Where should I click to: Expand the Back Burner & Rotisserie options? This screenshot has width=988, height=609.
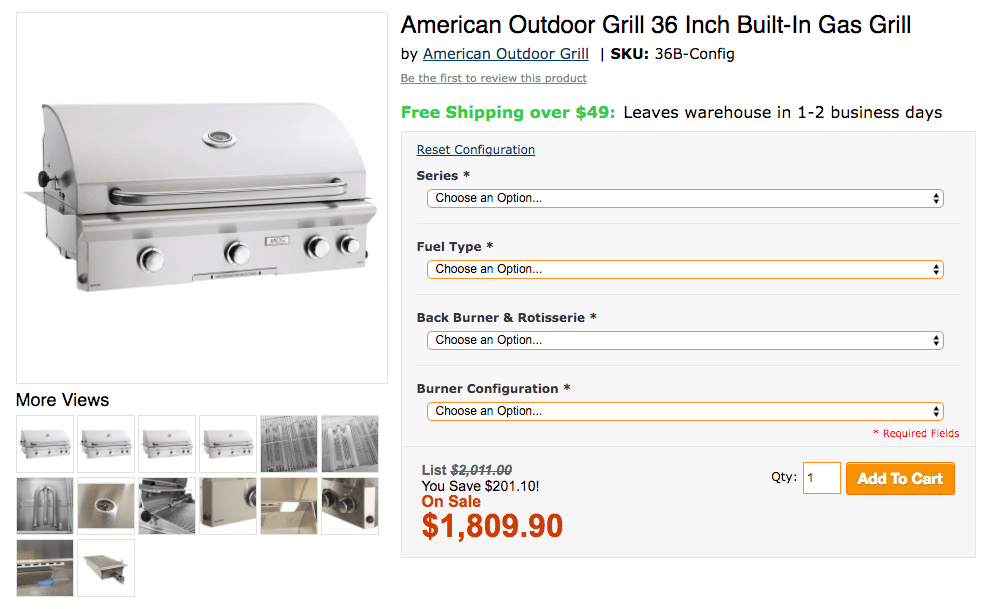pos(684,340)
